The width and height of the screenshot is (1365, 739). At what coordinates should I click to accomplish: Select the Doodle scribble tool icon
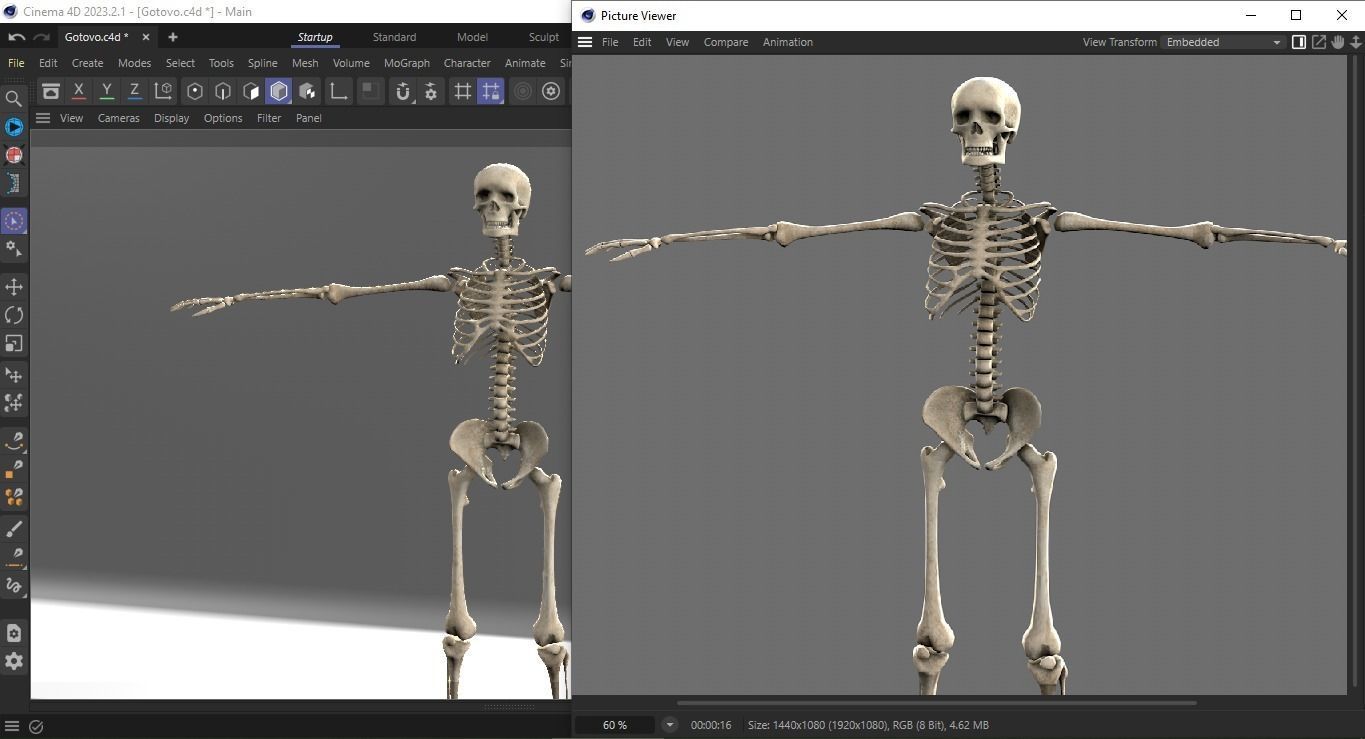click(x=14, y=585)
